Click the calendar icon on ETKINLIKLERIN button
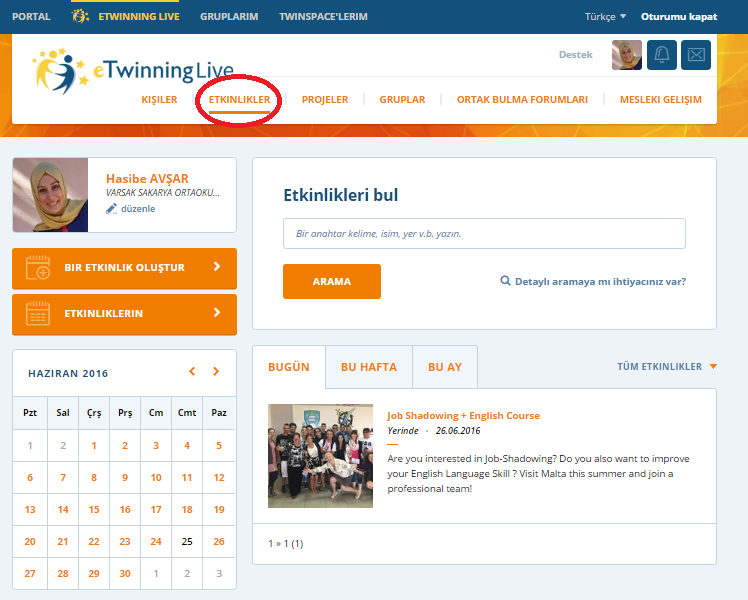 pos(38,313)
